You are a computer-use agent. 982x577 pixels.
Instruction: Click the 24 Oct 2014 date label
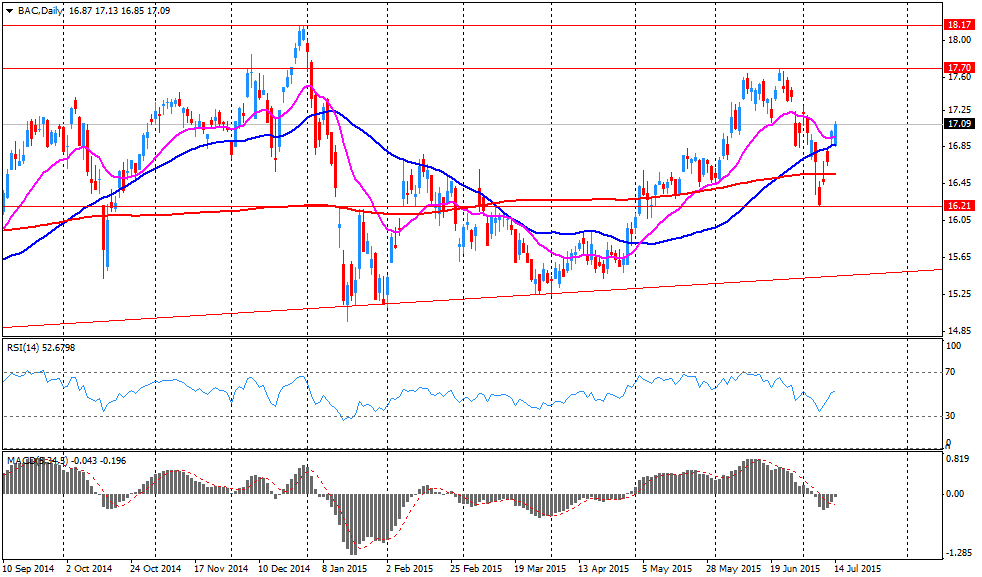click(155, 569)
